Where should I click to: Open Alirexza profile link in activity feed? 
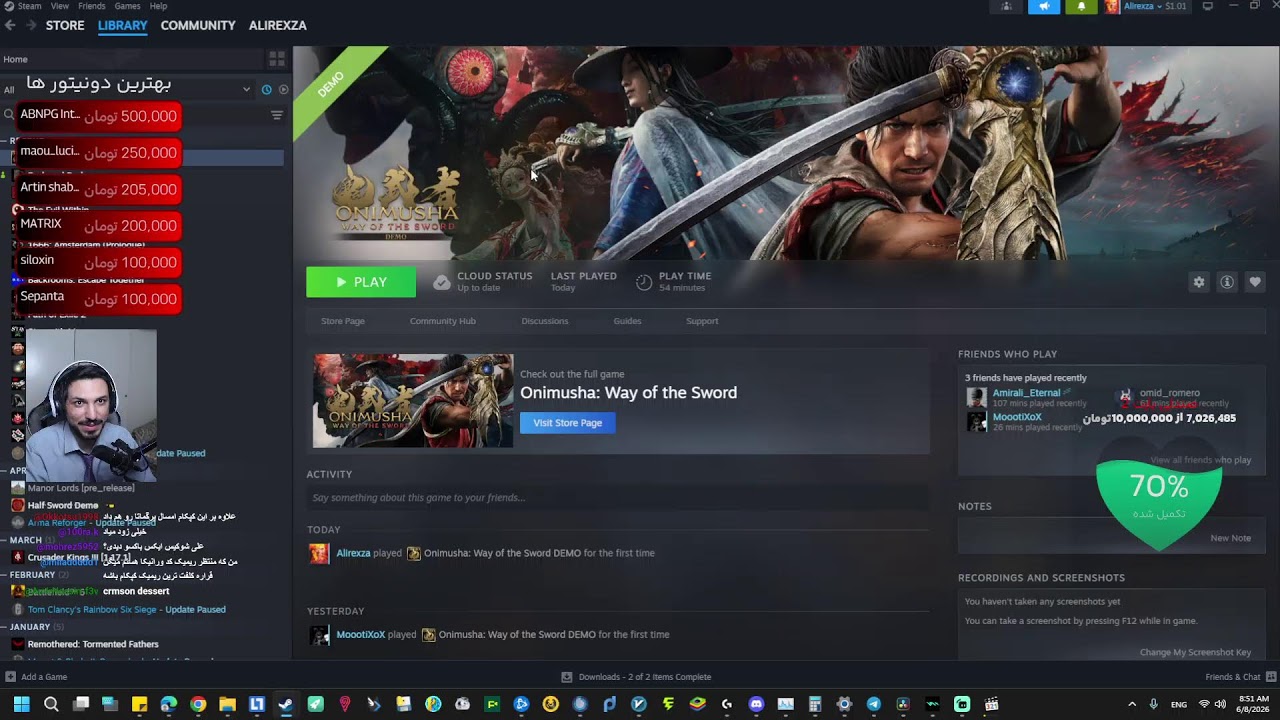(x=354, y=553)
